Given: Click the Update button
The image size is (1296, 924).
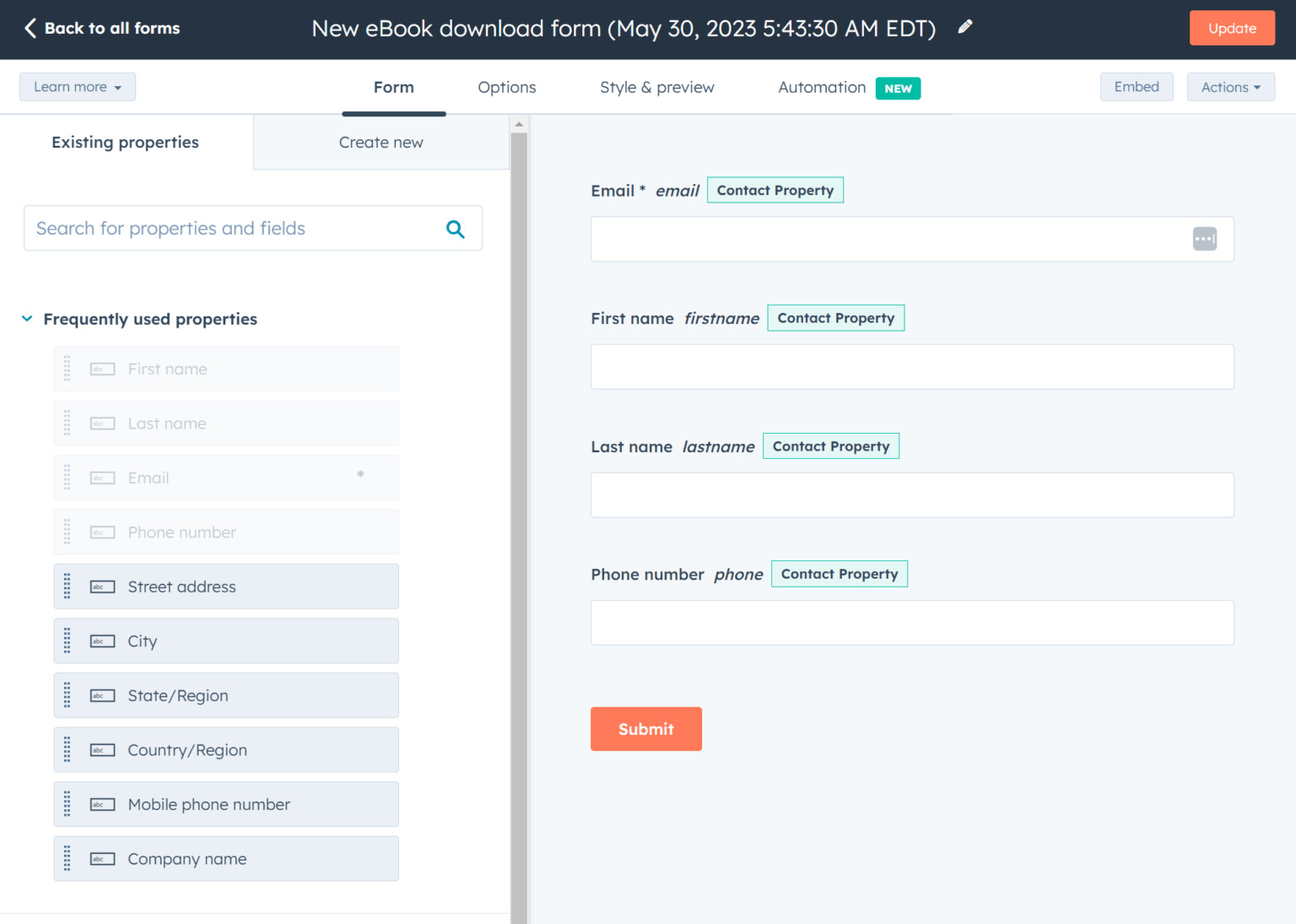Looking at the screenshot, I should (x=1232, y=27).
